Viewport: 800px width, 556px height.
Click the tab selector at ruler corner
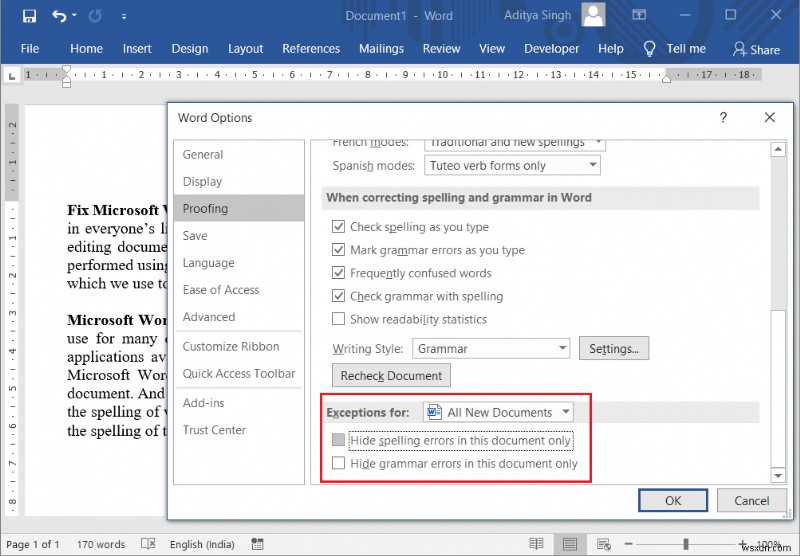tap(12, 77)
